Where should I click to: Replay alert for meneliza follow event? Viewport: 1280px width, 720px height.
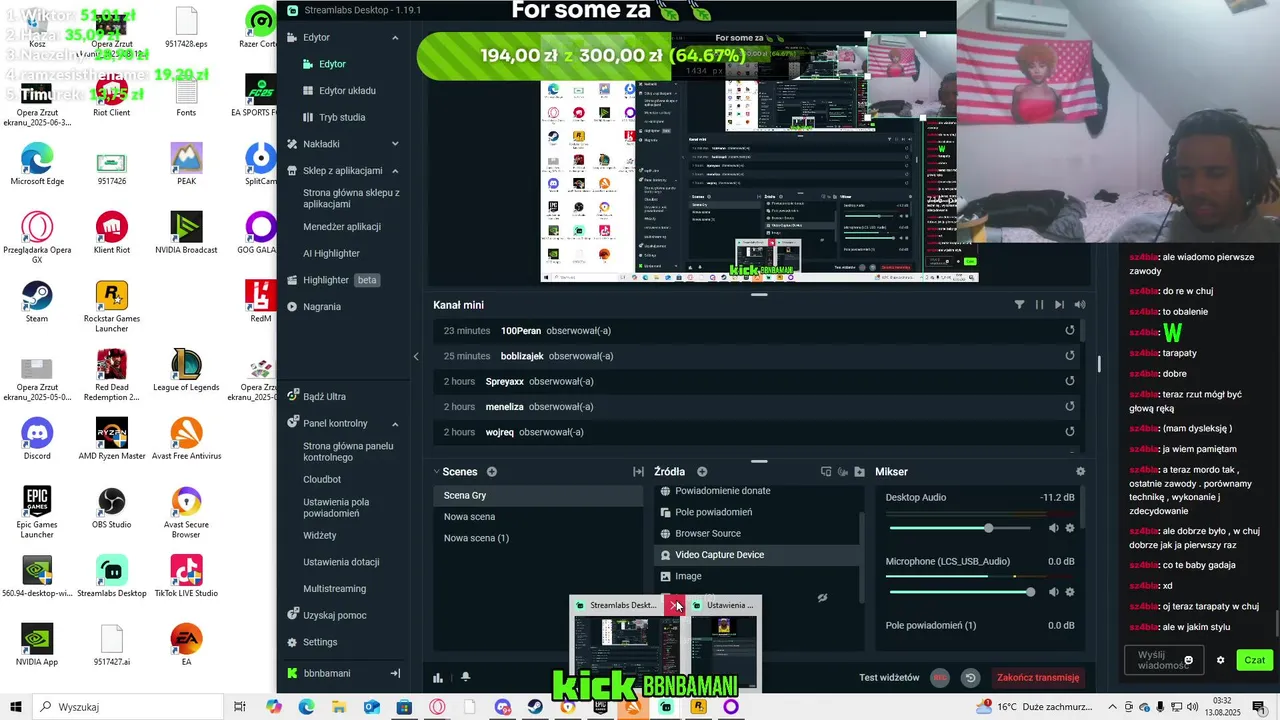click(x=1069, y=407)
